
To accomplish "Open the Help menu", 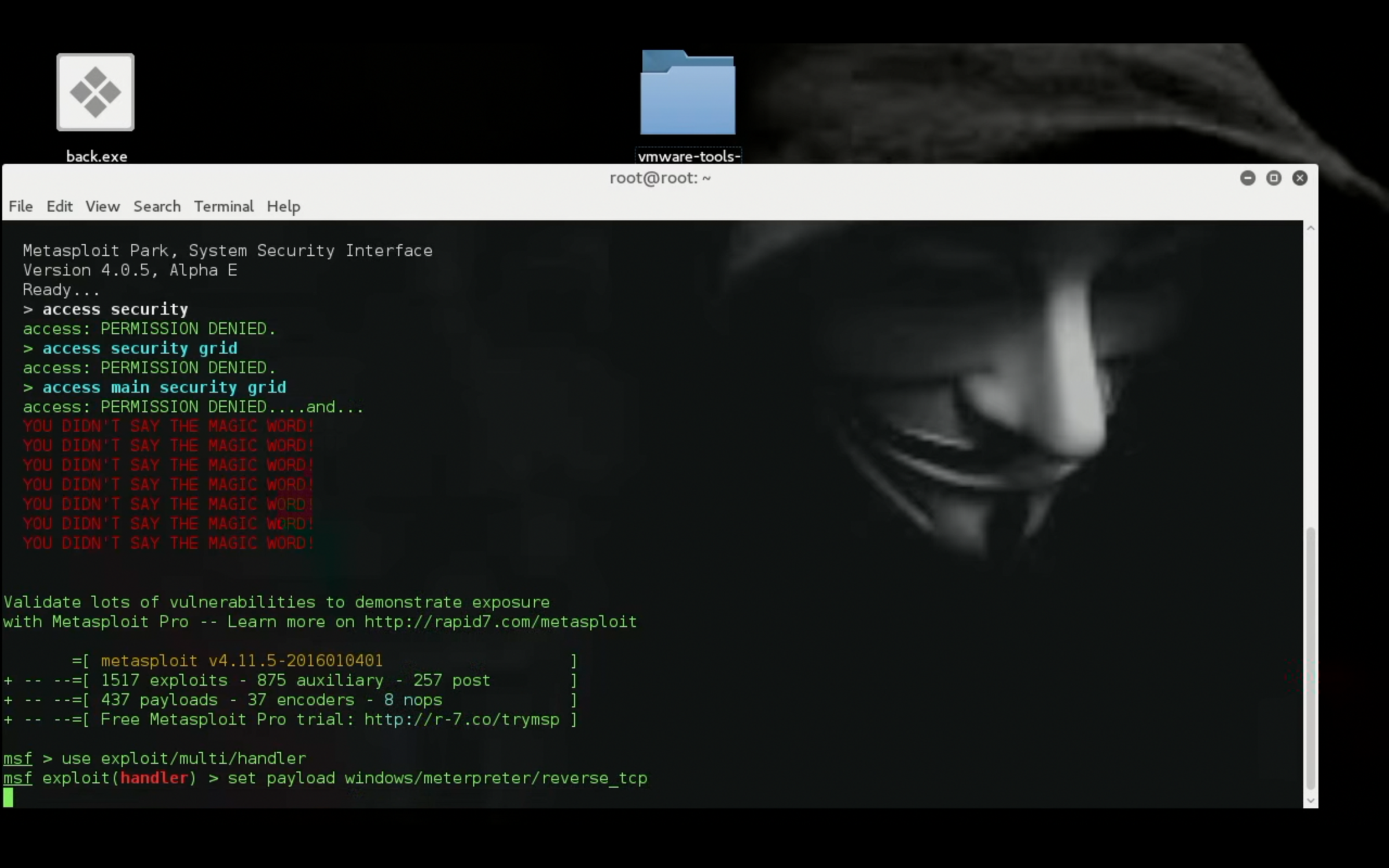I will 283,207.
